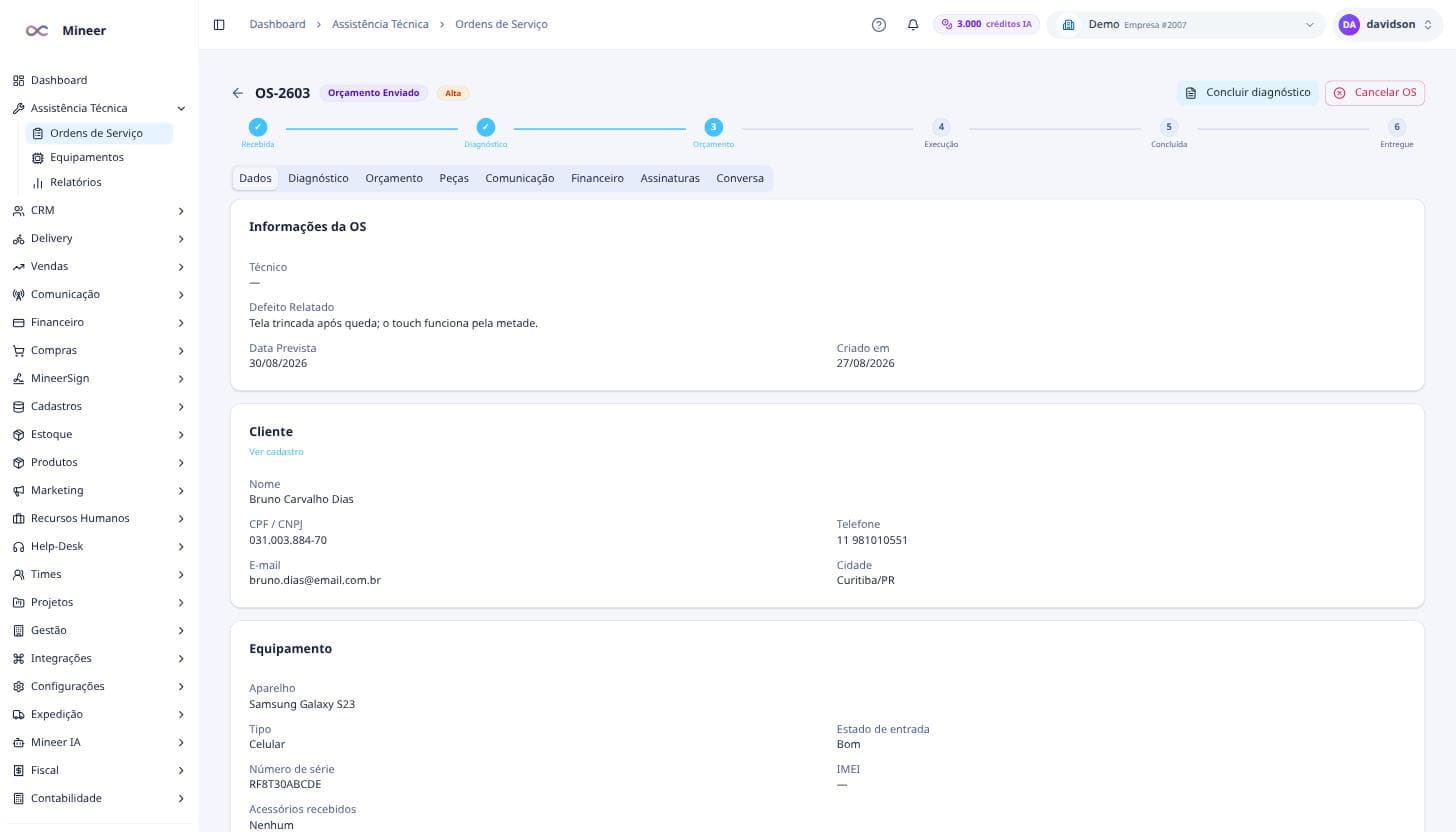Screen dimensions: 1456x832
Task: Click the Delivery scooter icon
Action: click(19, 238)
